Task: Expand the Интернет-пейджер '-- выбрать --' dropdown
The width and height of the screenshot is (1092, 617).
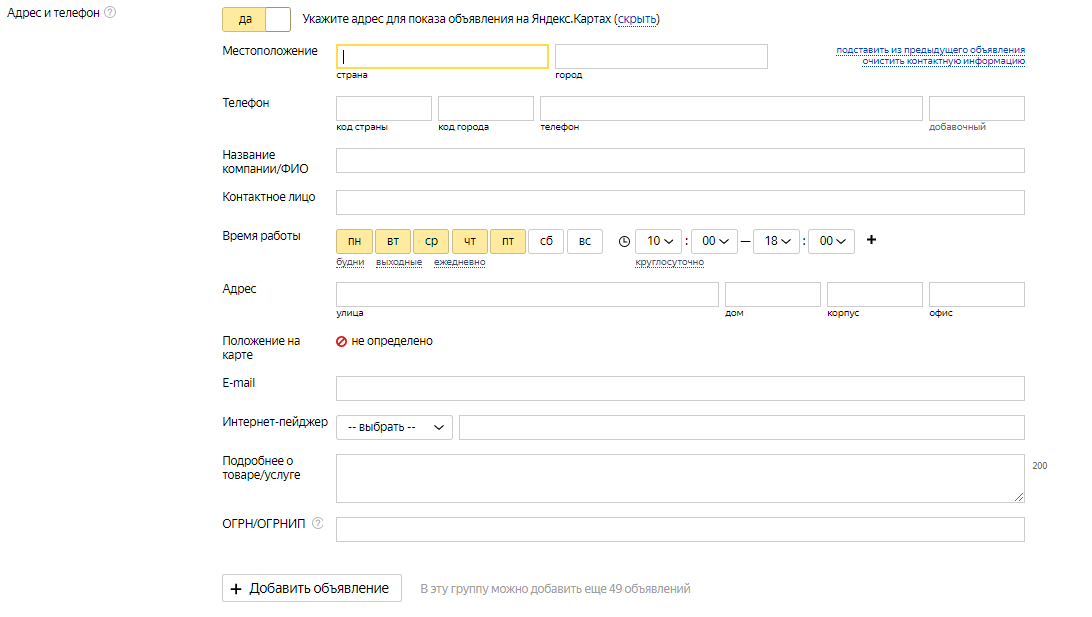Action: (394, 427)
